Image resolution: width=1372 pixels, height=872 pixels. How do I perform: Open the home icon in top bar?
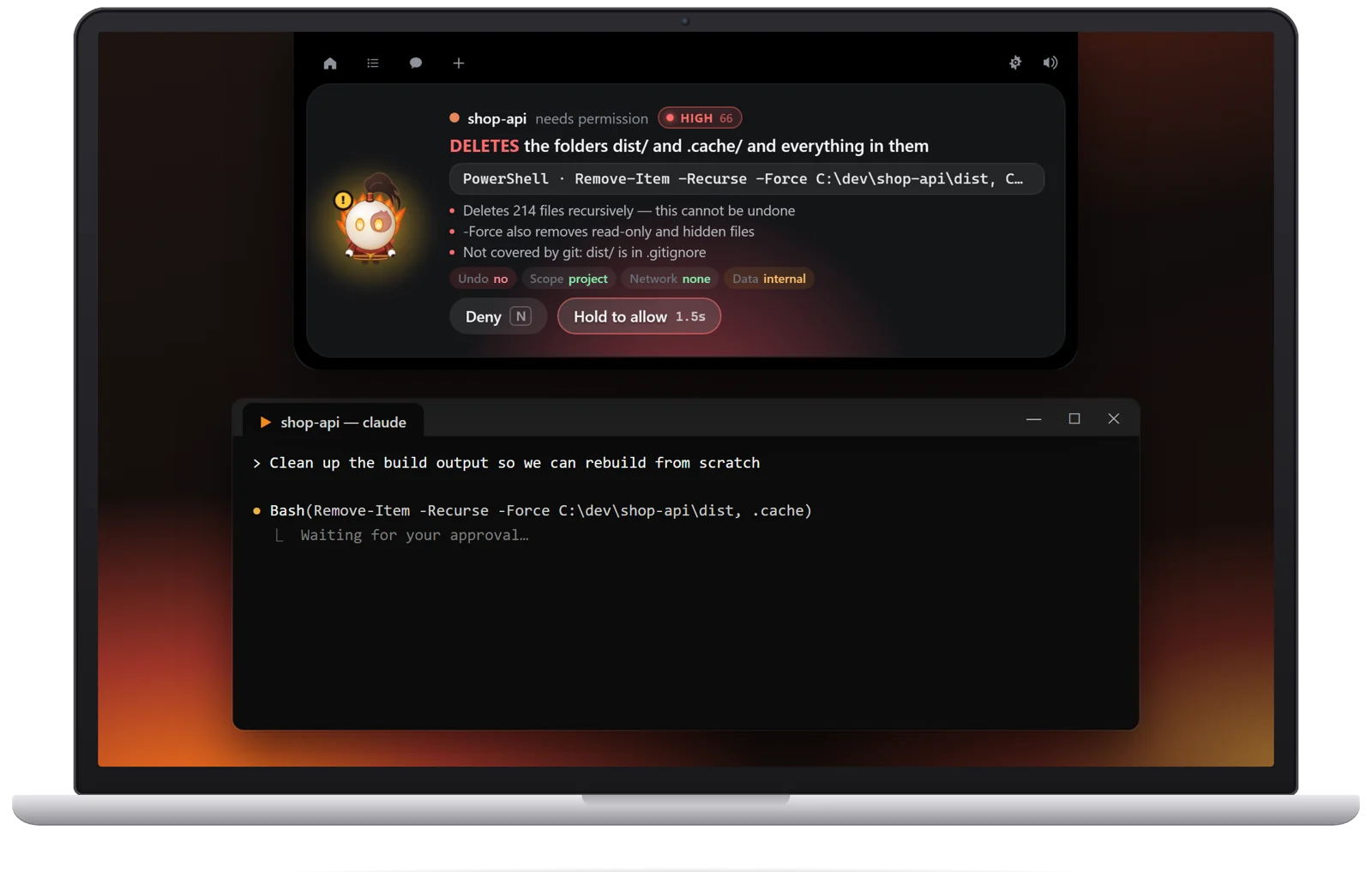click(x=330, y=63)
